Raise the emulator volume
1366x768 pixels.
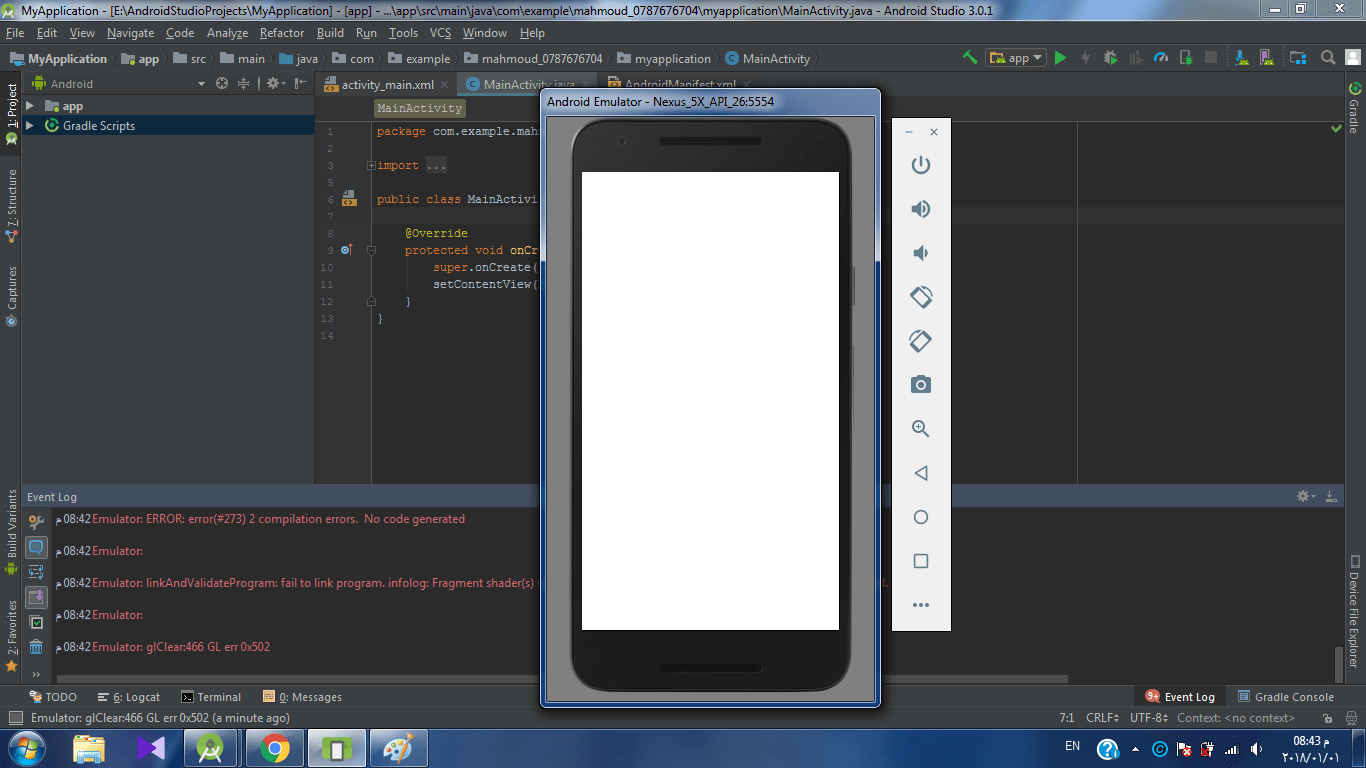(x=921, y=209)
